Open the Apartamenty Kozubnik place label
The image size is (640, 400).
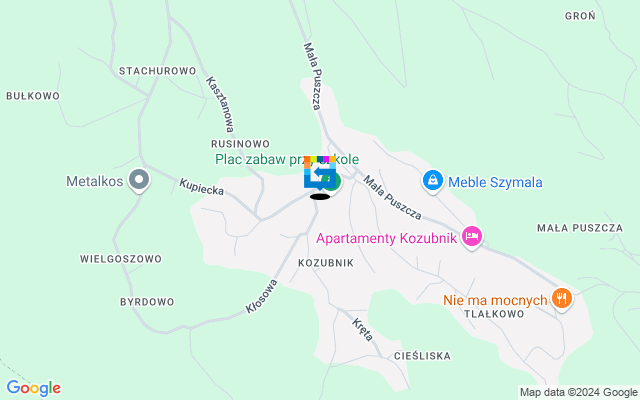pos(386,238)
